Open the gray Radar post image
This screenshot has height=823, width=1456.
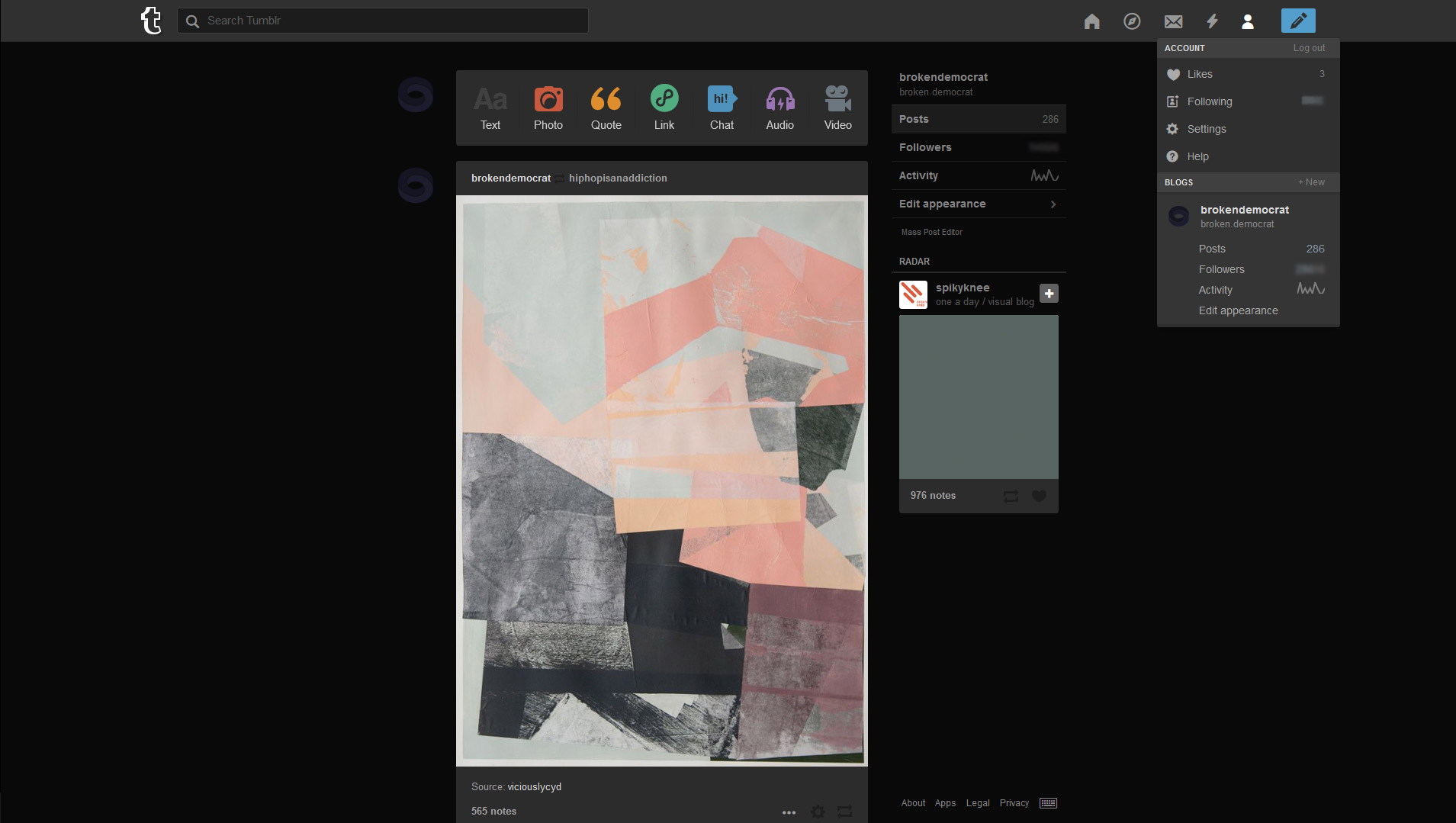point(979,397)
